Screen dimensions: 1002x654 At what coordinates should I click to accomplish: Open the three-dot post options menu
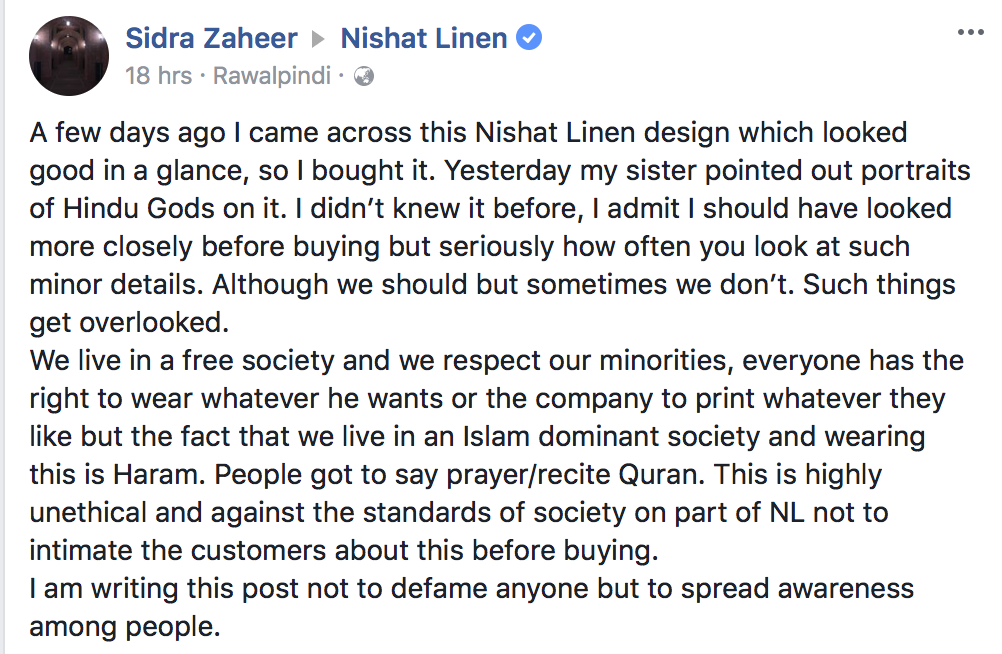(x=970, y=32)
